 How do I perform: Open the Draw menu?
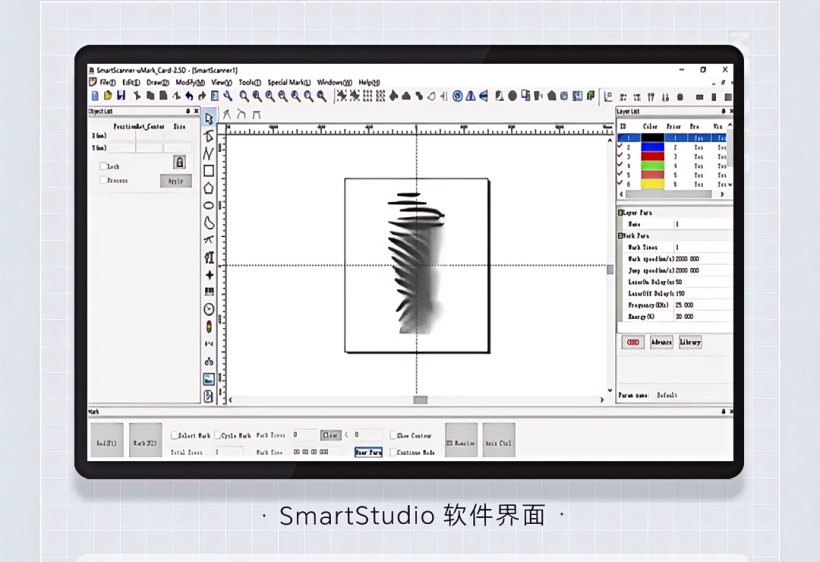click(157, 82)
